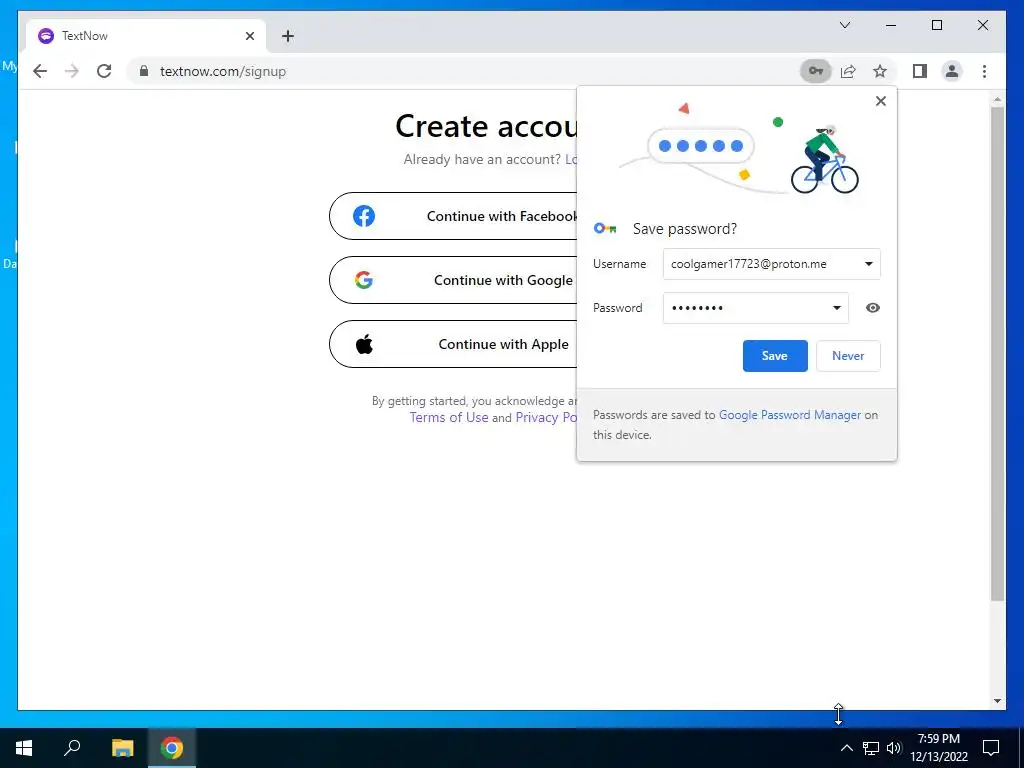
Task: Close the TextNow tab
Action: pos(249,36)
